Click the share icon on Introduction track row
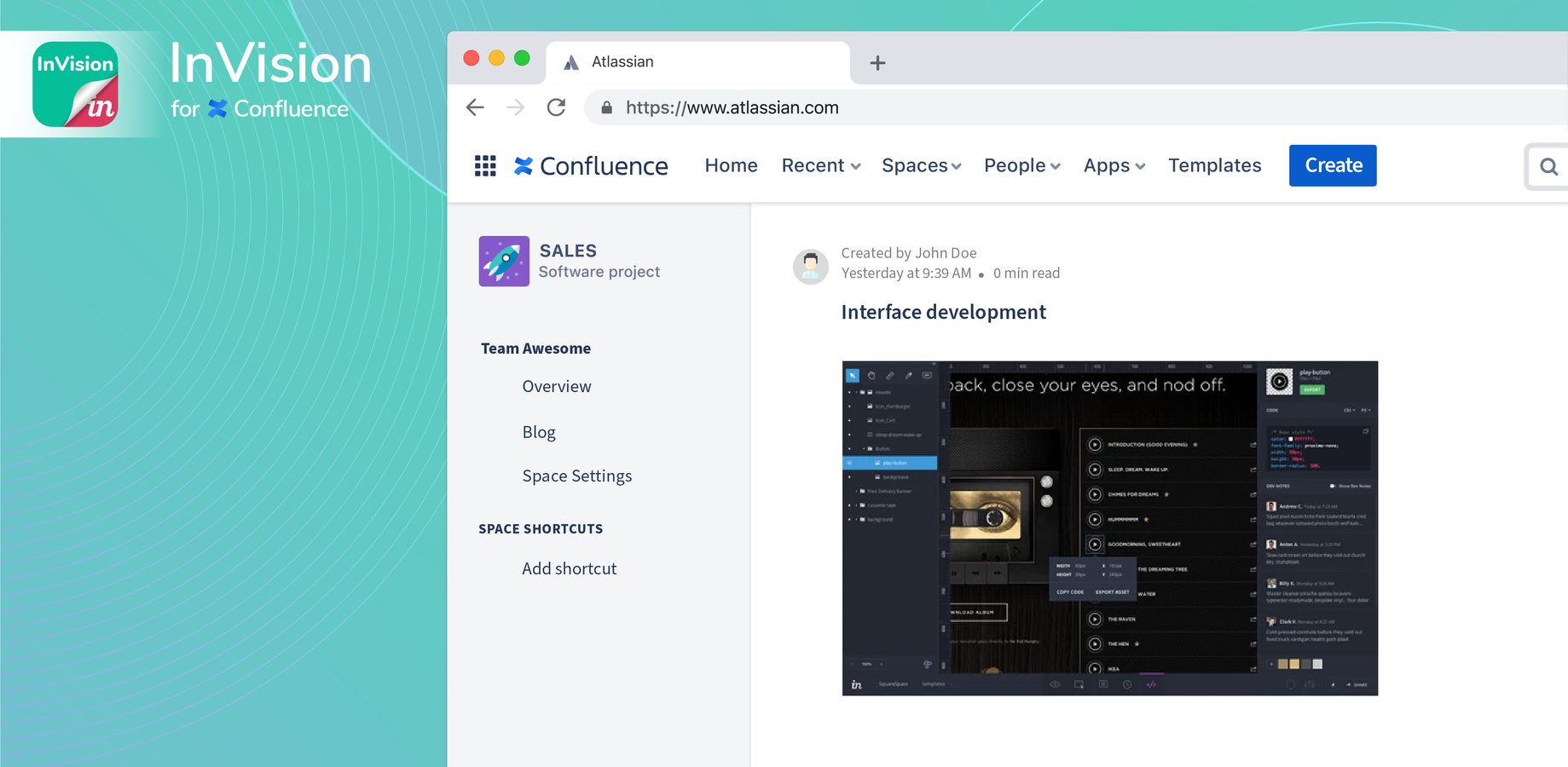 click(1253, 444)
